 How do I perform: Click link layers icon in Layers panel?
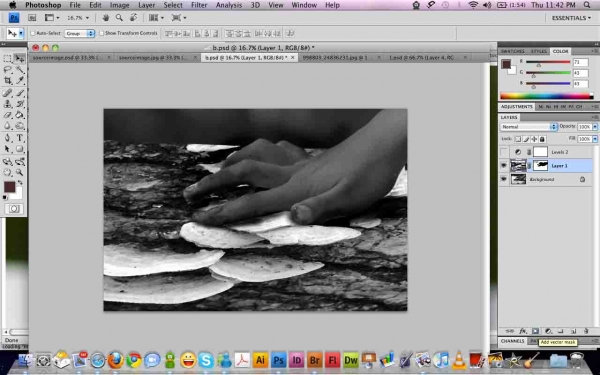[x=510, y=331]
